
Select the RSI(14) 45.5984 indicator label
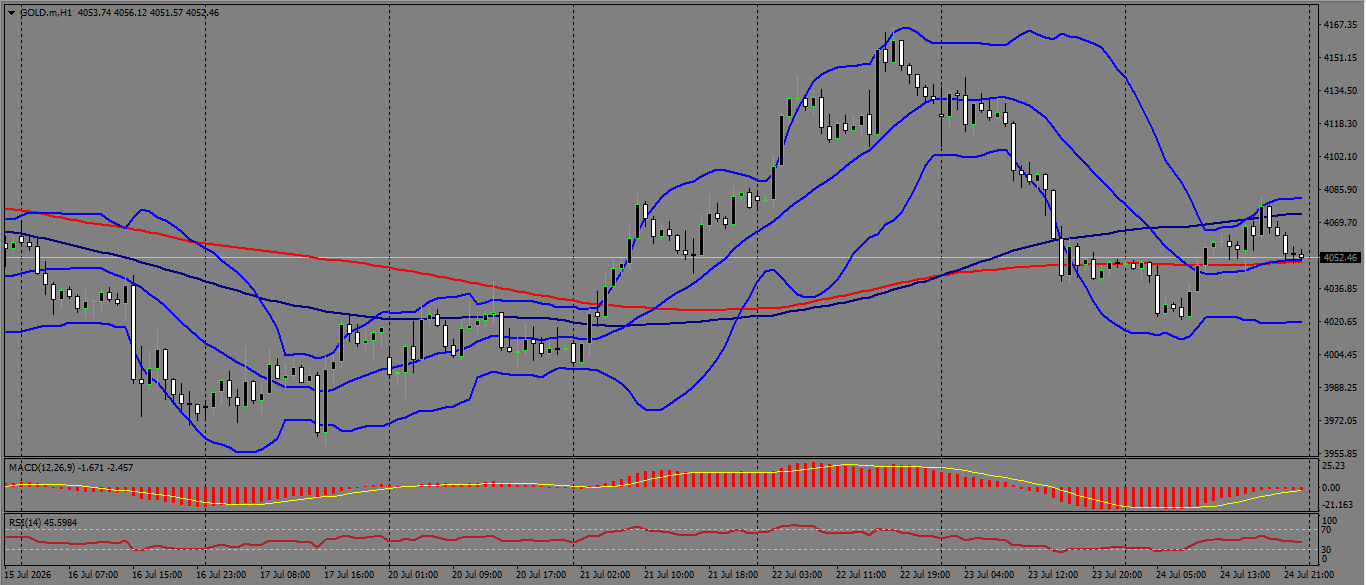(44, 522)
